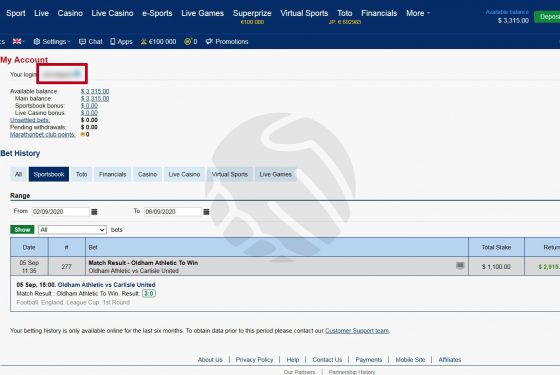The height and width of the screenshot is (375, 560).
Task: Open the All bets filter dropdown
Action: pos(72,230)
